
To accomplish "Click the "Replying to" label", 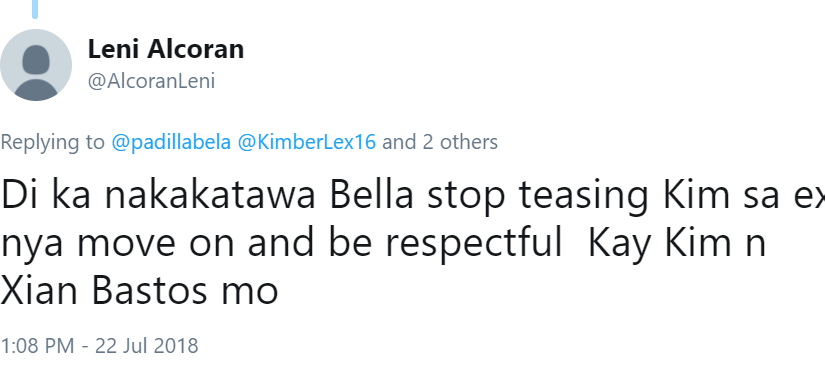I will point(53,142).
